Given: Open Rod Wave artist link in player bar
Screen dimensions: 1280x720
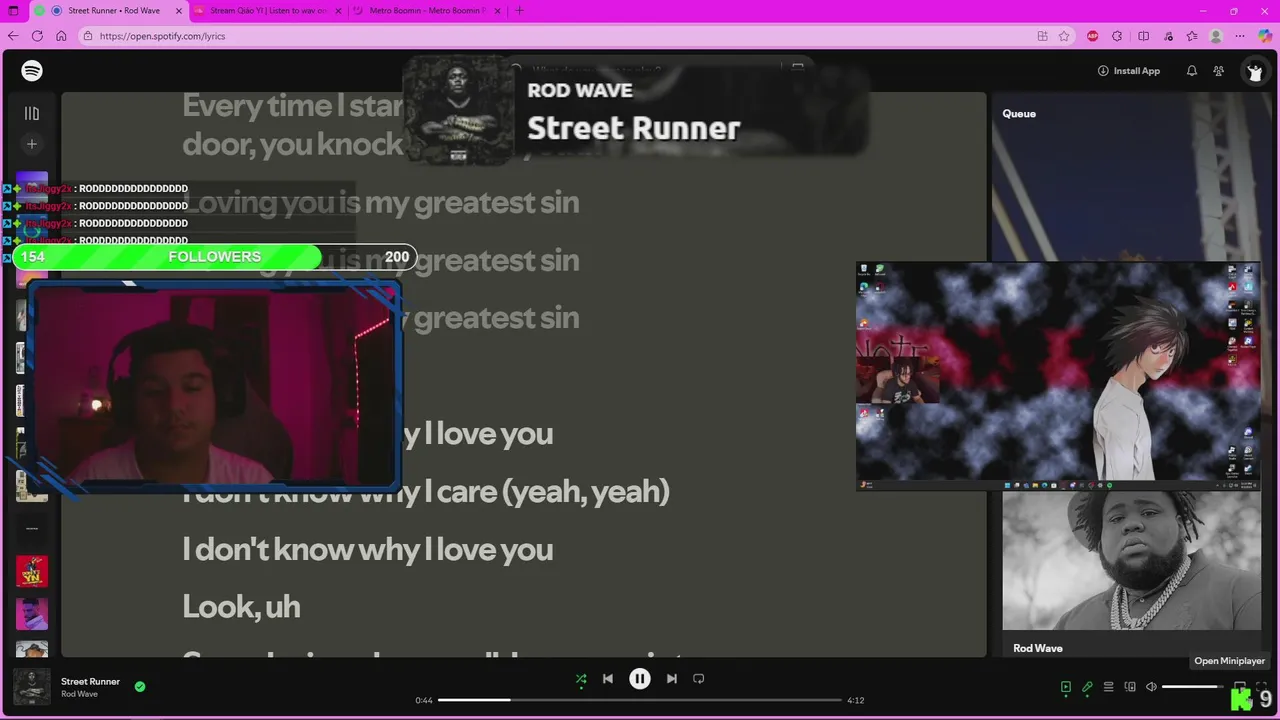Looking at the screenshot, I should [x=79, y=694].
